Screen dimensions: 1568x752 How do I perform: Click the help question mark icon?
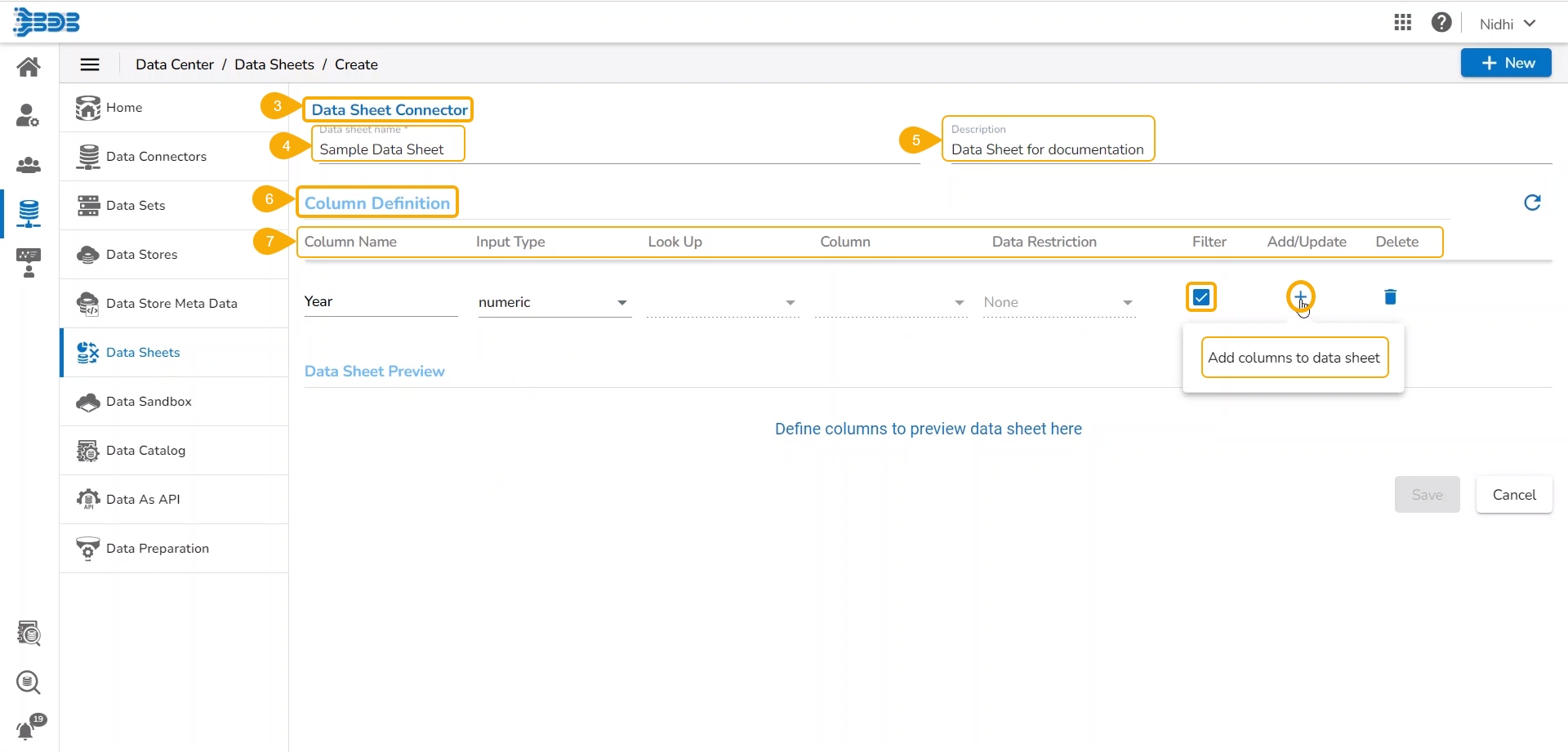tap(1441, 23)
